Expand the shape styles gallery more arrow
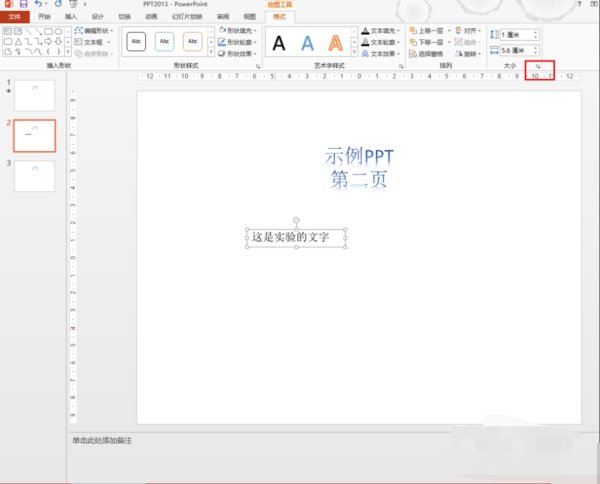The image size is (600, 484). point(211,52)
